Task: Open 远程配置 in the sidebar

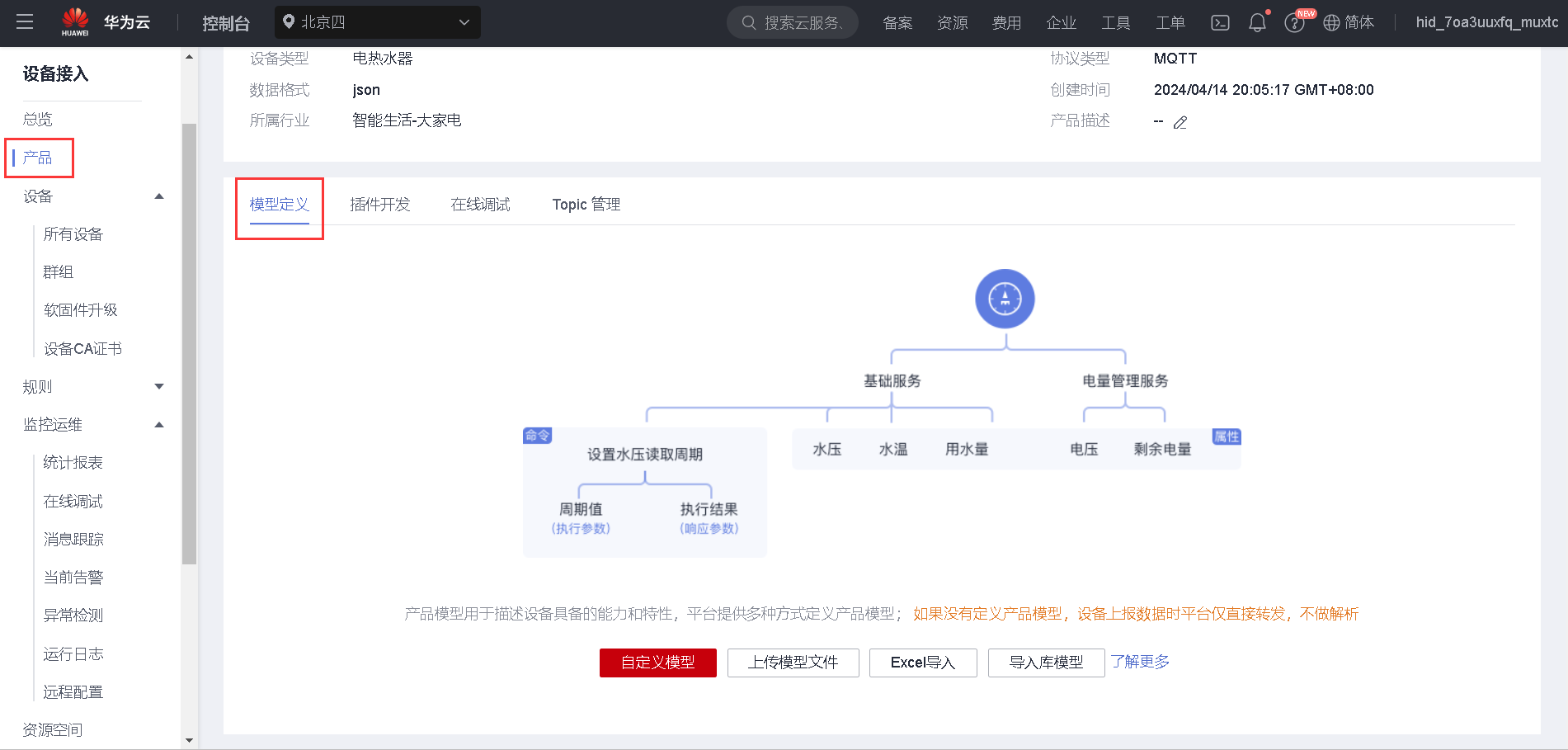Action: pos(73,692)
